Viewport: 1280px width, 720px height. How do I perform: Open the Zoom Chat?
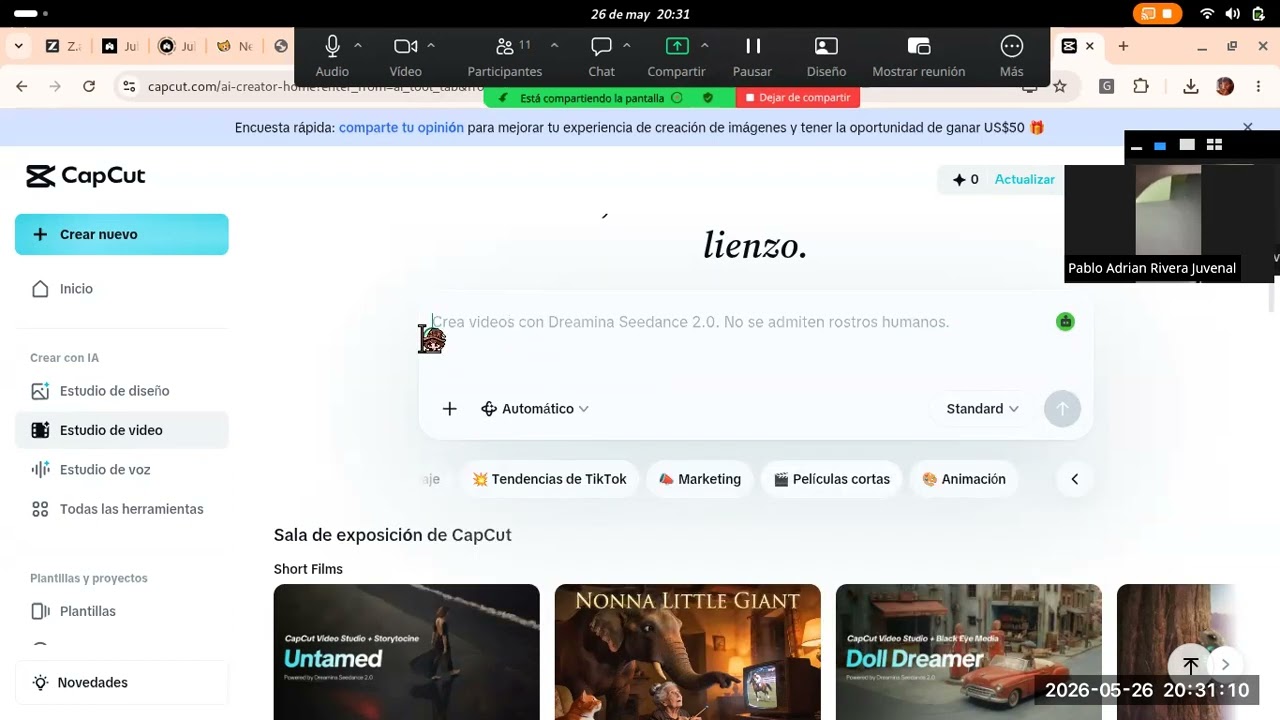601,56
